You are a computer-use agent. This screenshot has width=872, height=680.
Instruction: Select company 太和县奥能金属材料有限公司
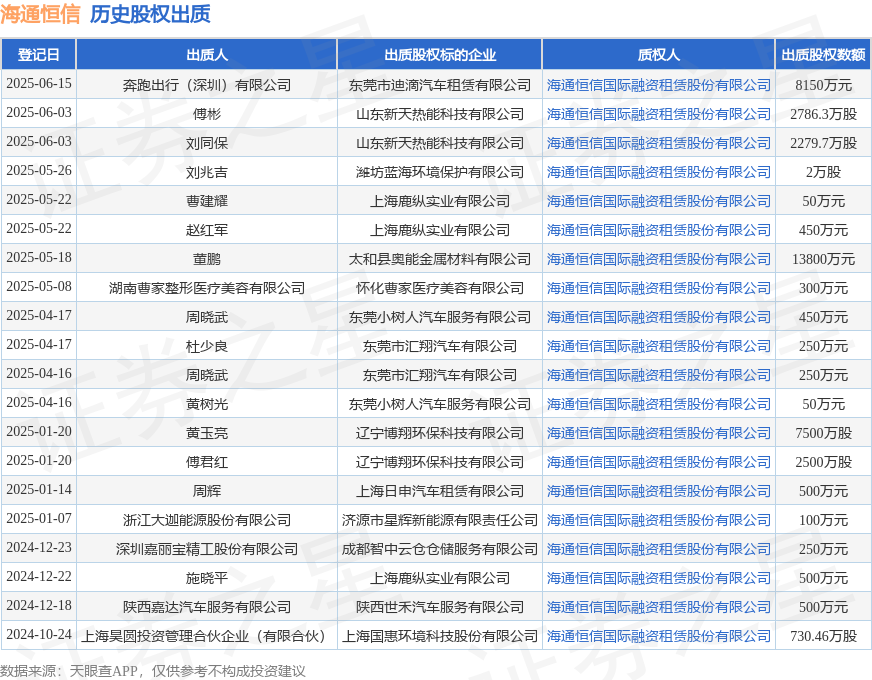pyautogui.click(x=439, y=259)
